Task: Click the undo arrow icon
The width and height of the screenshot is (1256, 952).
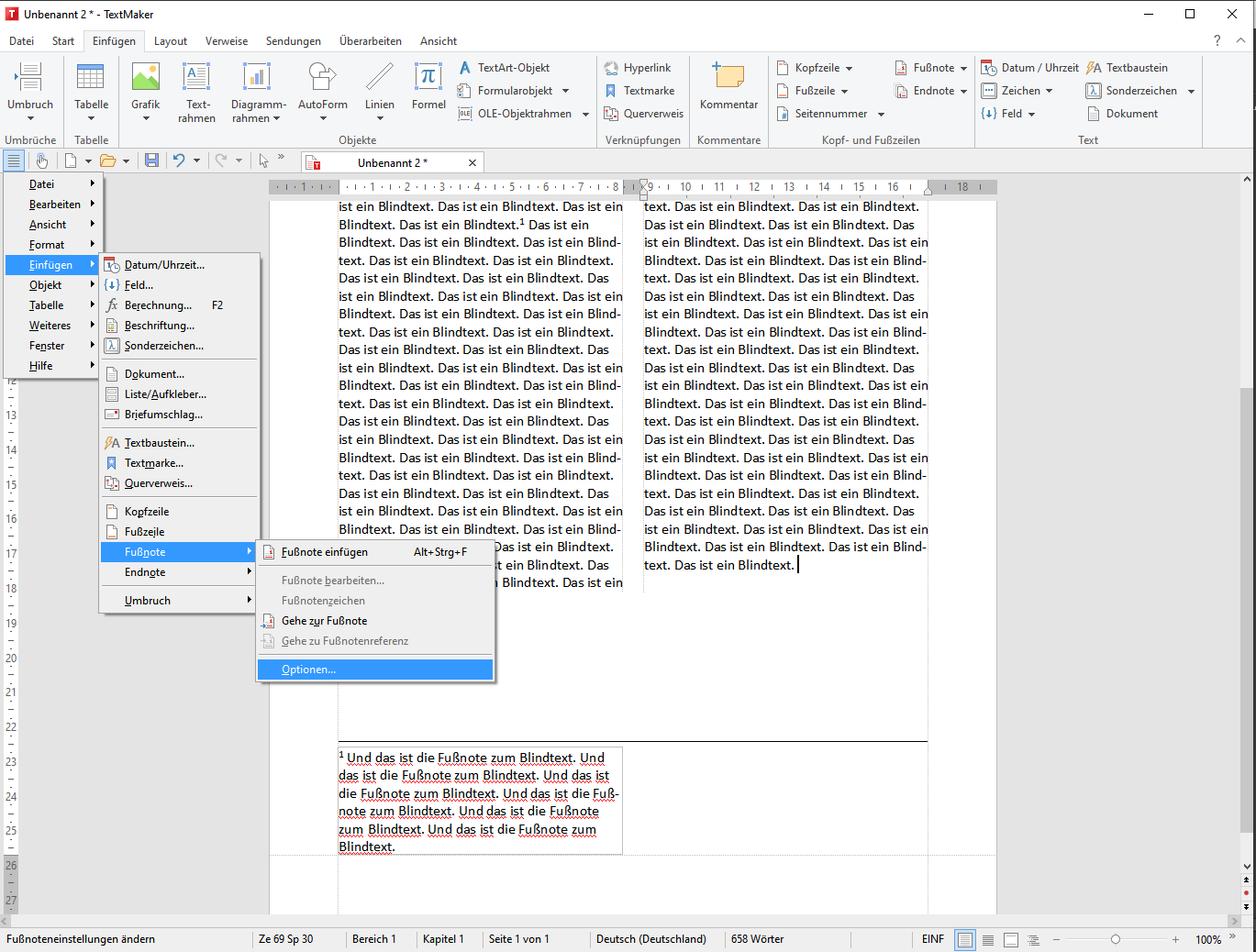Action: click(x=179, y=161)
